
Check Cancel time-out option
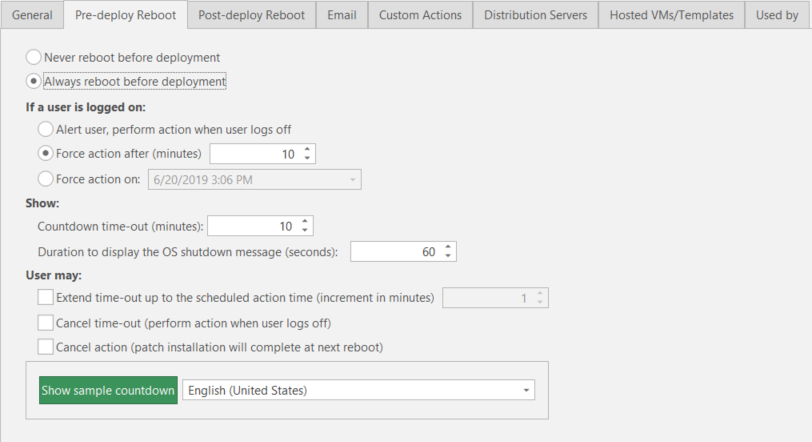(x=46, y=322)
